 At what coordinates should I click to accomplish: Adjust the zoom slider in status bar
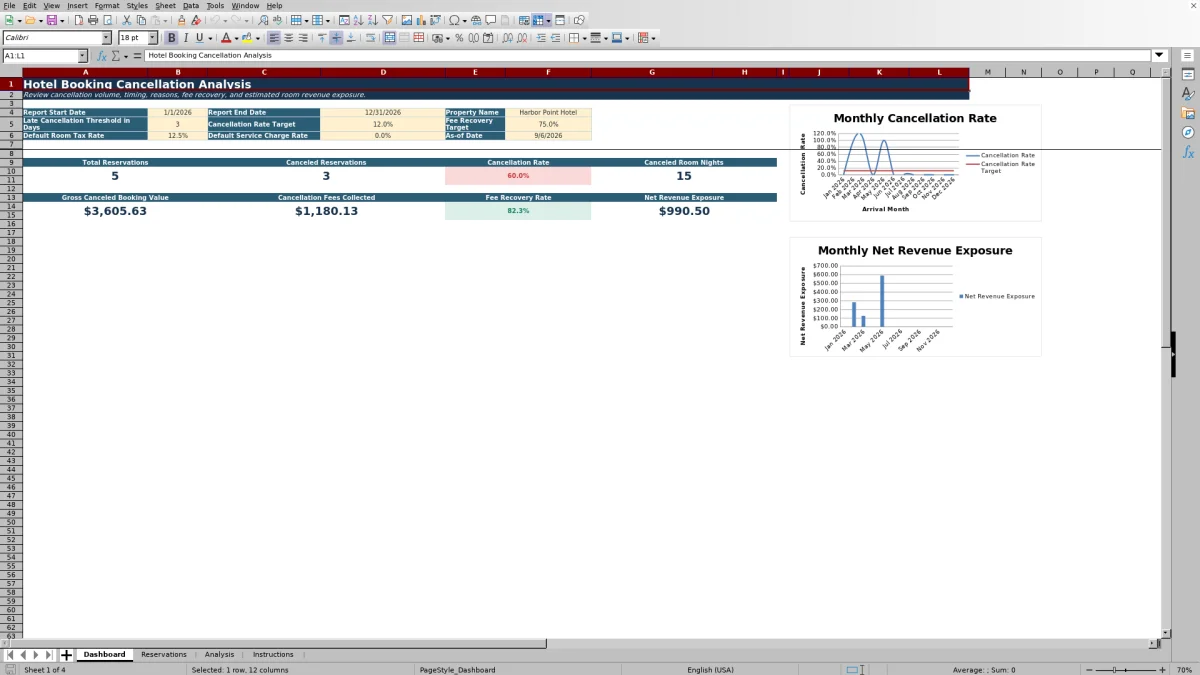pos(1125,670)
